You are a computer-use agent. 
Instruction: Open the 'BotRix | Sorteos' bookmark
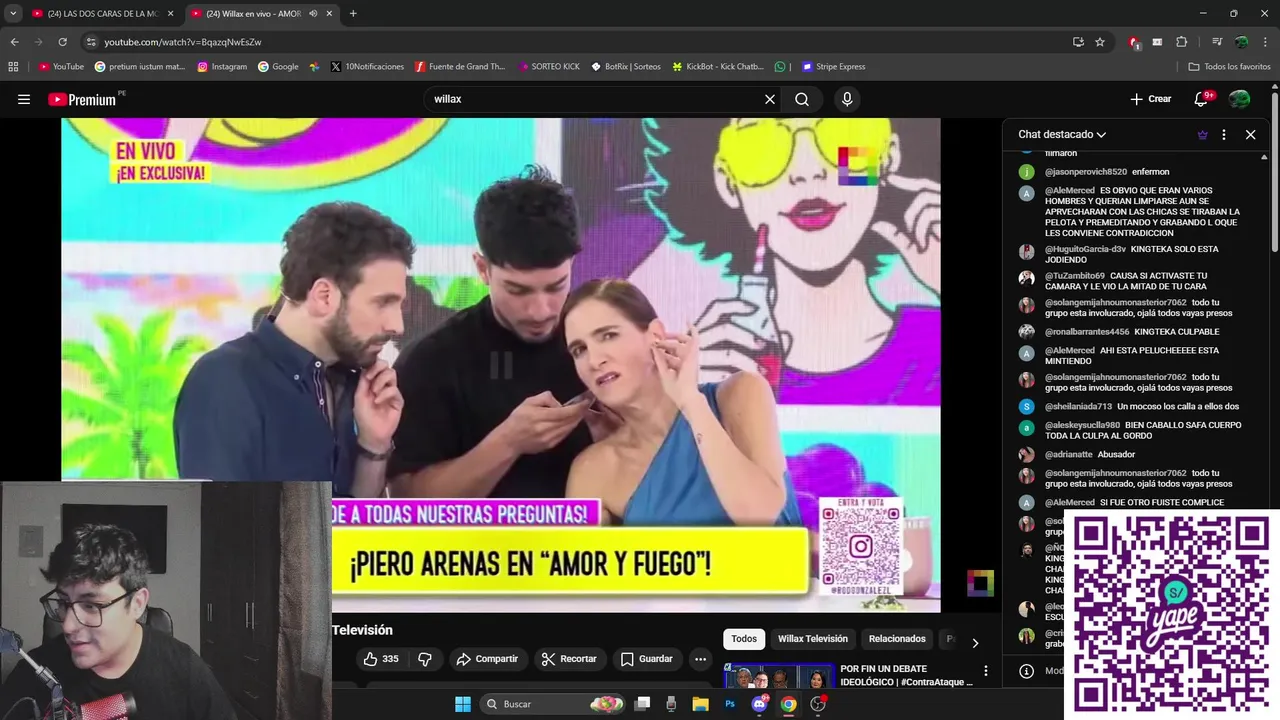[x=626, y=67]
